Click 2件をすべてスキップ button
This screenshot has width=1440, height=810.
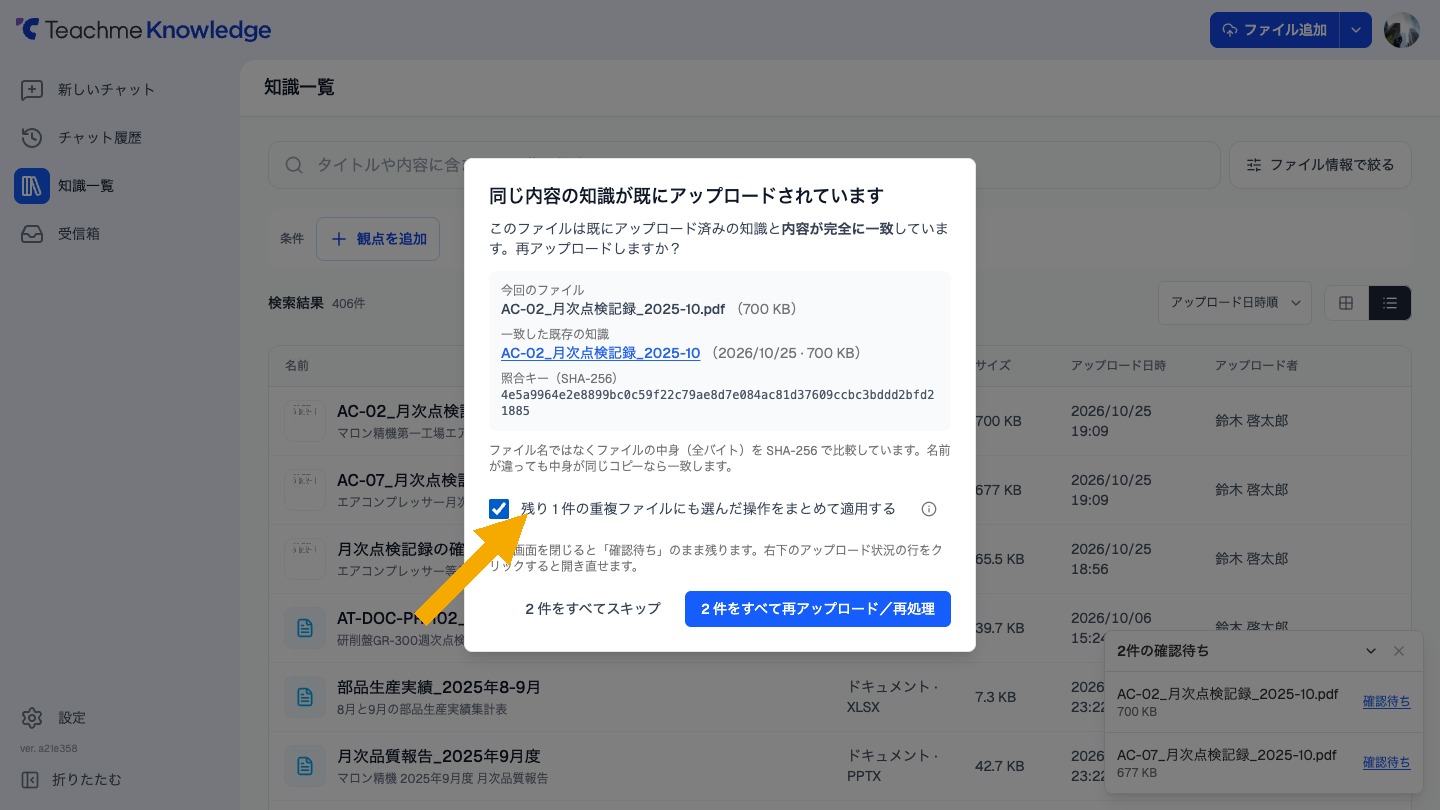[593, 609]
